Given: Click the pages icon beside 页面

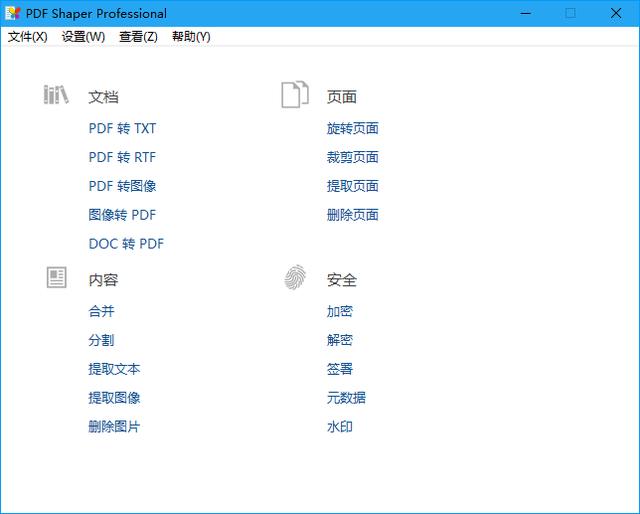Looking at the screenshot, I should (294, 95).
